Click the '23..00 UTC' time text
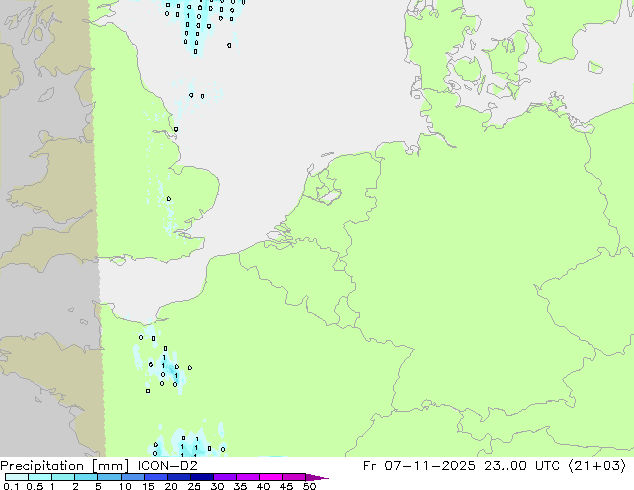Screen dimensions: 634x490 coord(522,466)
